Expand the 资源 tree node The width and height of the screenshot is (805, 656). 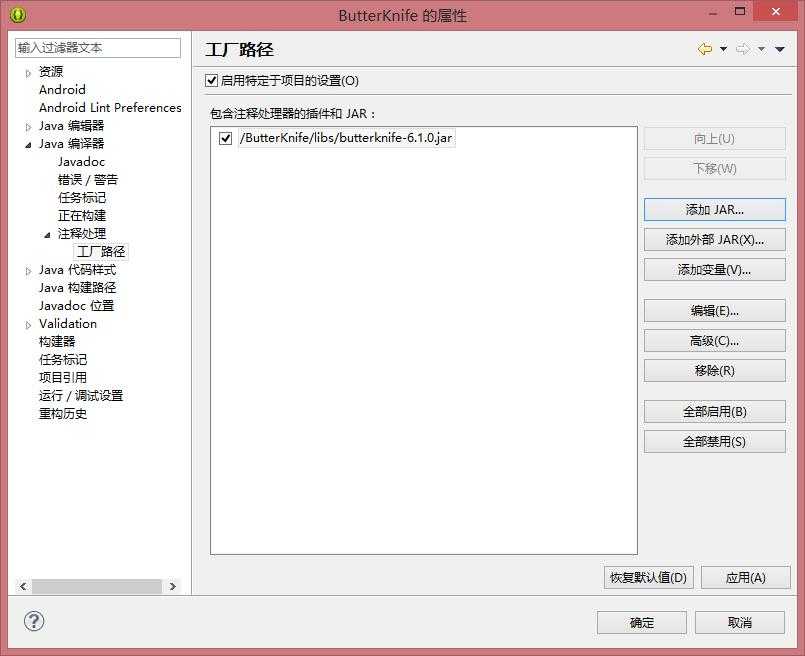[x=28, y=73]
